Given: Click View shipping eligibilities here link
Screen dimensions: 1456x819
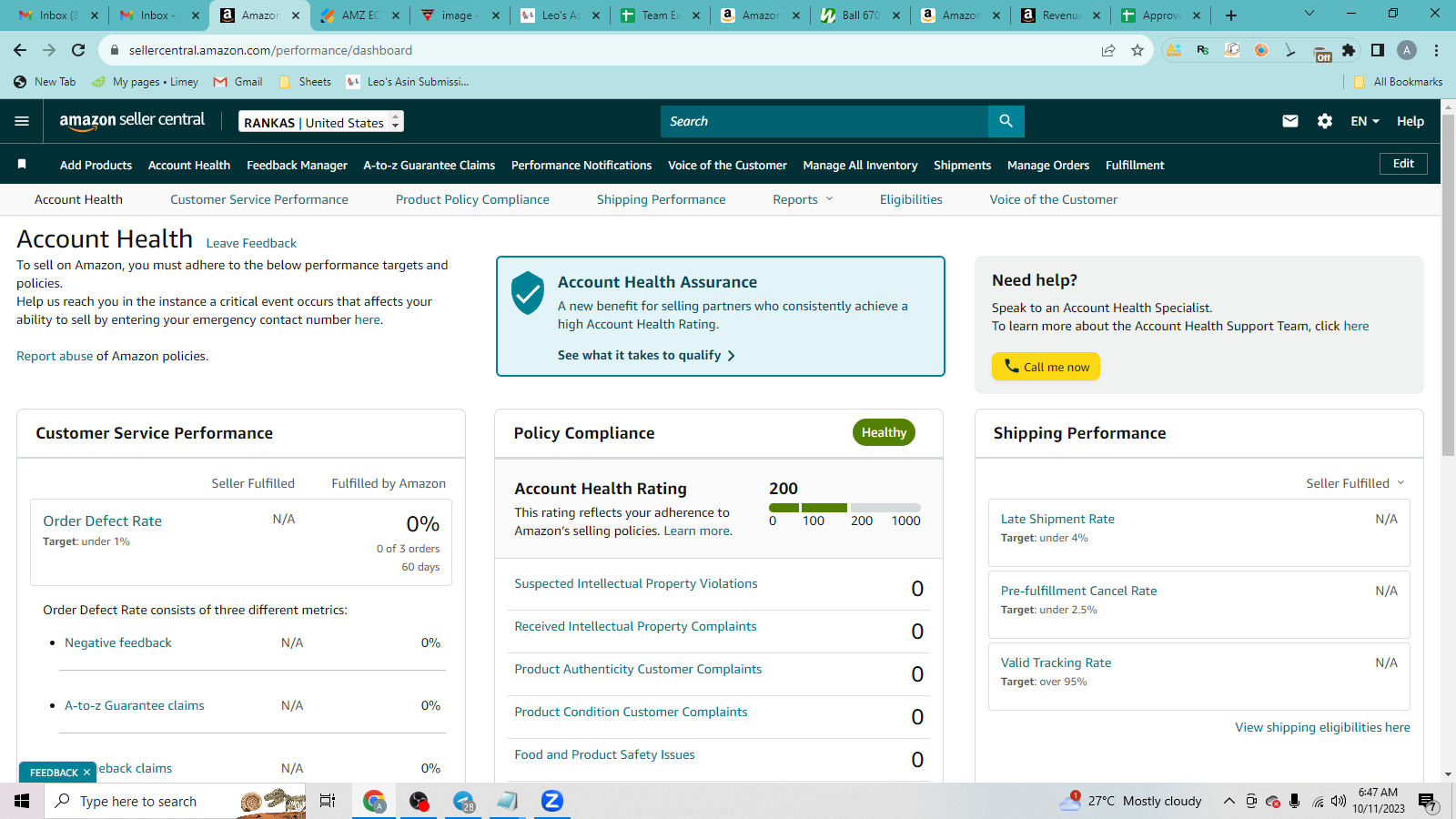Looking at the screenshot, I should tap(1322, 727).
